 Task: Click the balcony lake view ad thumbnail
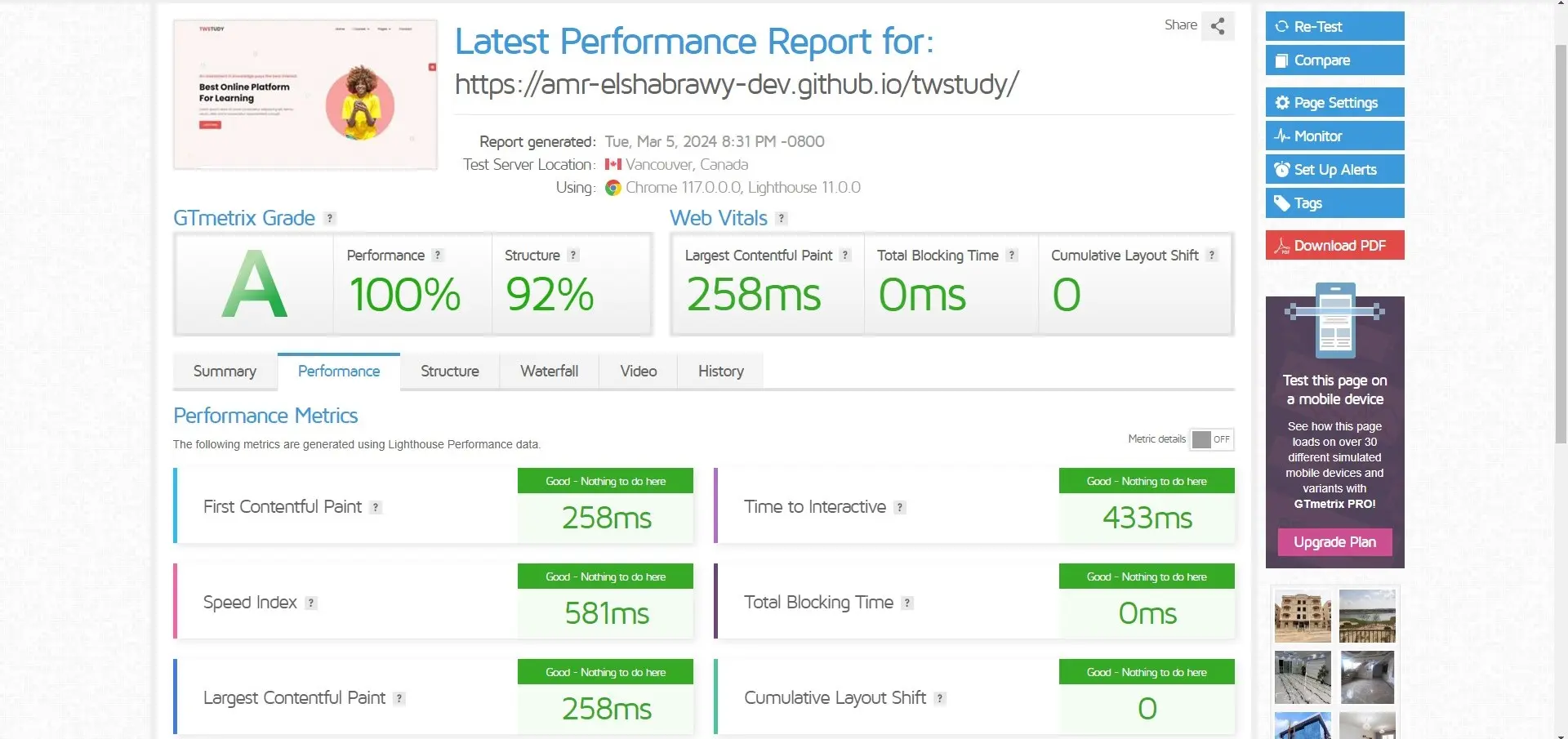coord(1367,616)
